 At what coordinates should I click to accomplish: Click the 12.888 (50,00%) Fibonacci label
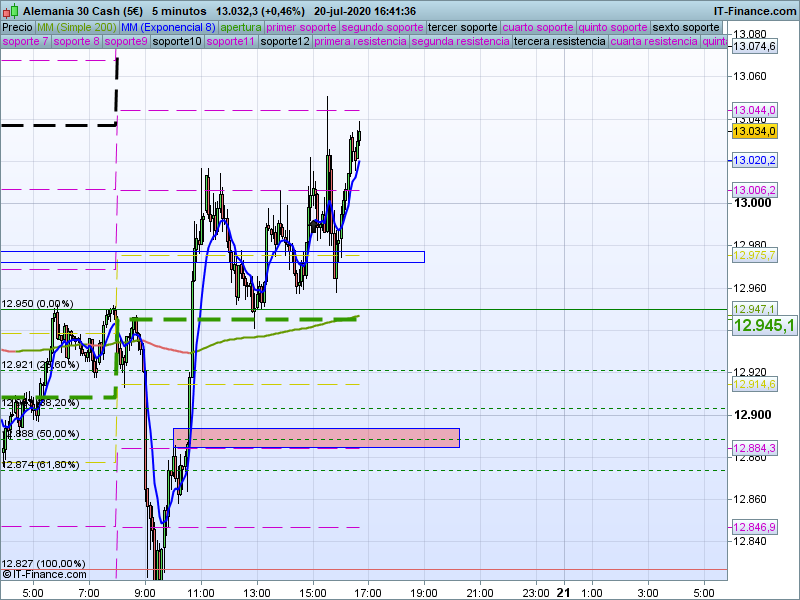(x=40, y=434)
